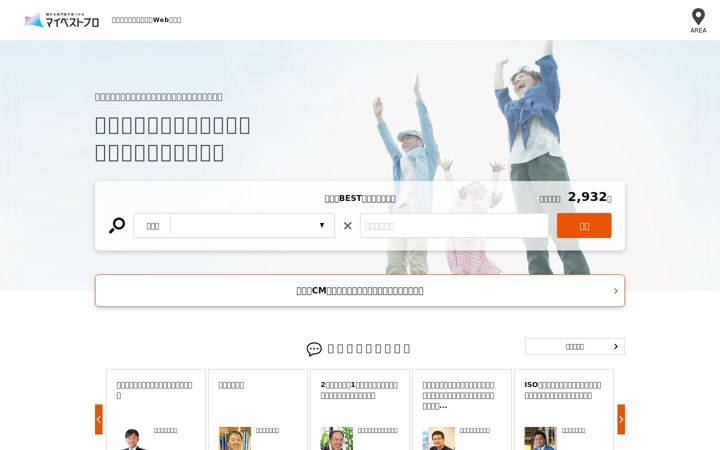Click the professional count "2,932"
This screenshot has width=720, height=450.
[x=587, y=197]
